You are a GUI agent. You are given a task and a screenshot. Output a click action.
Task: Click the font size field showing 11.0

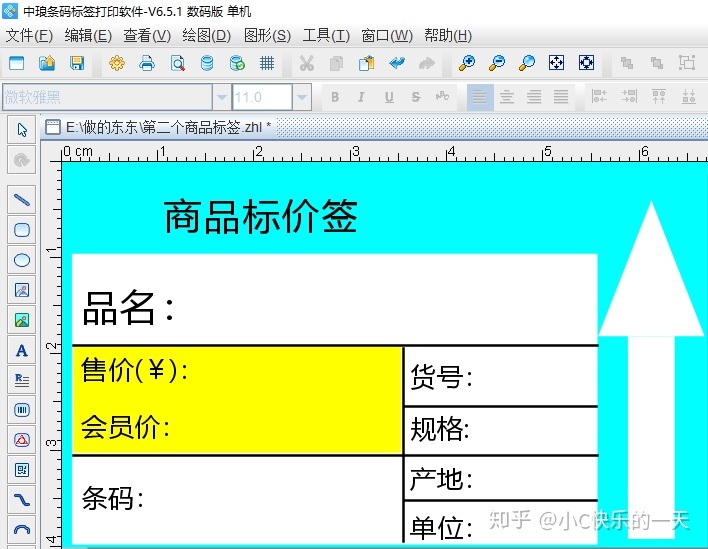pyautogui.click(x=262, y=97)
